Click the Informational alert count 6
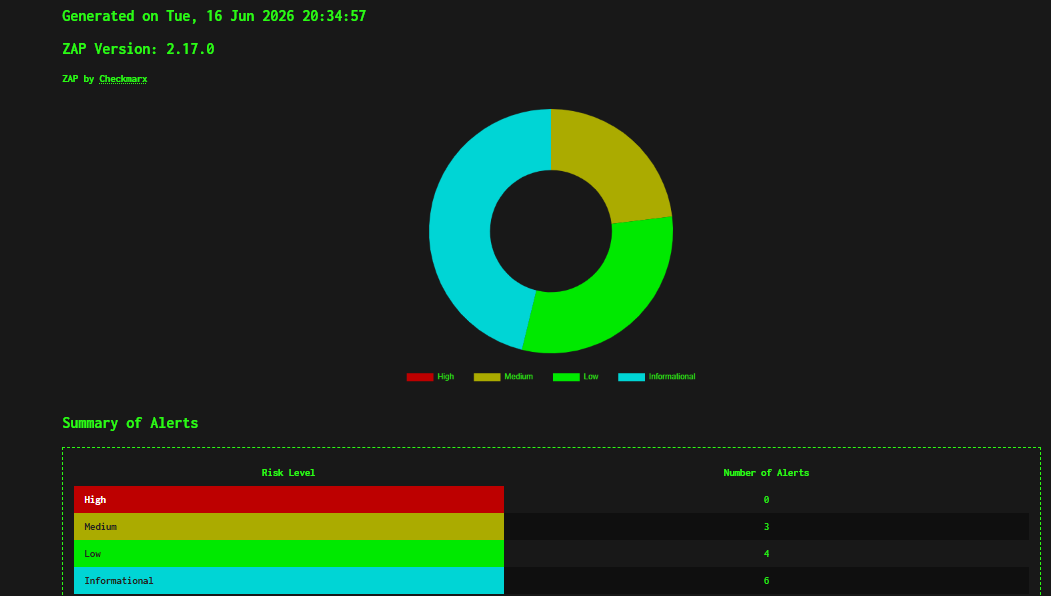 tap(766, 581)
